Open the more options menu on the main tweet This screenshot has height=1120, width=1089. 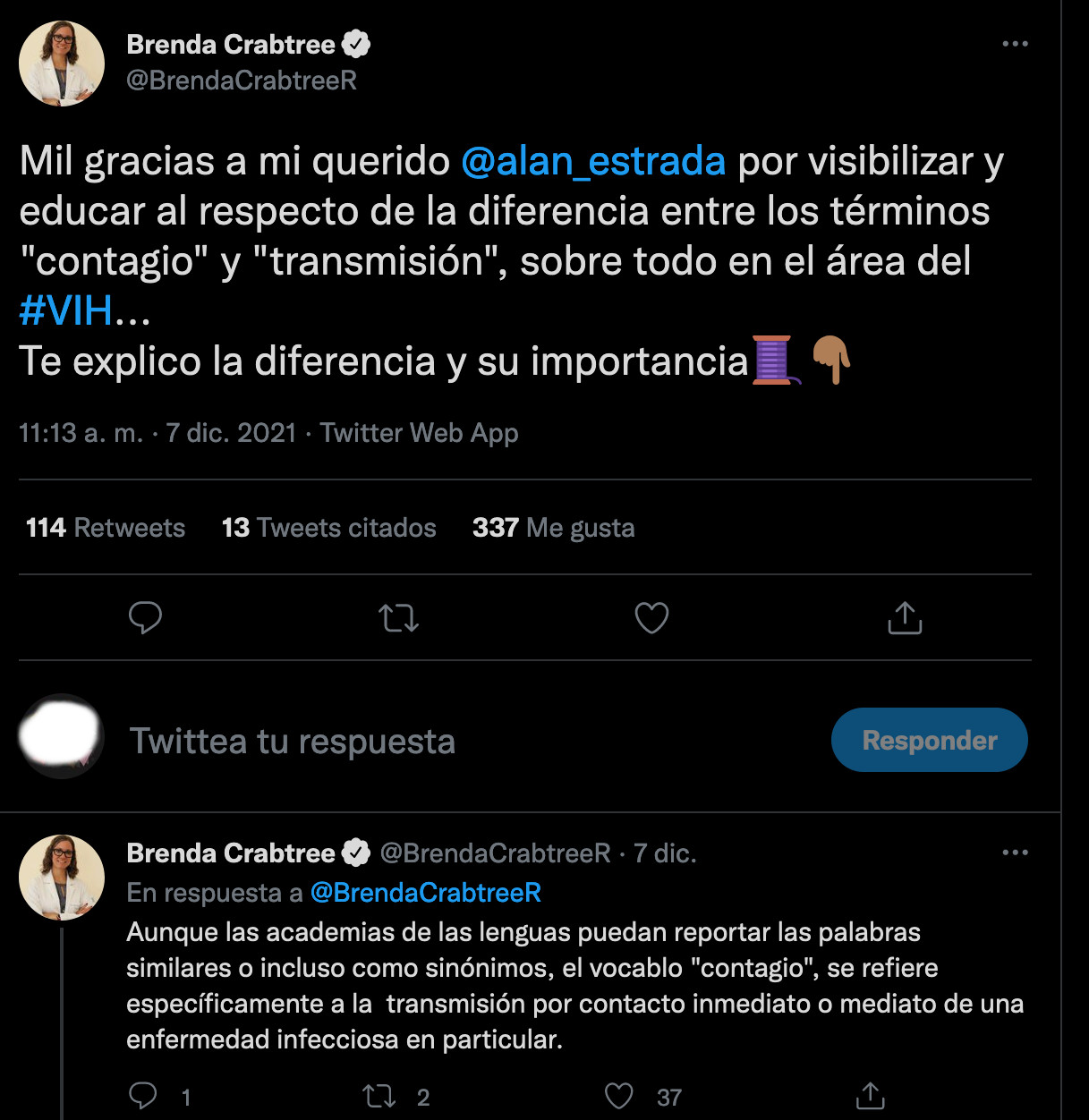click(1017, 42)
